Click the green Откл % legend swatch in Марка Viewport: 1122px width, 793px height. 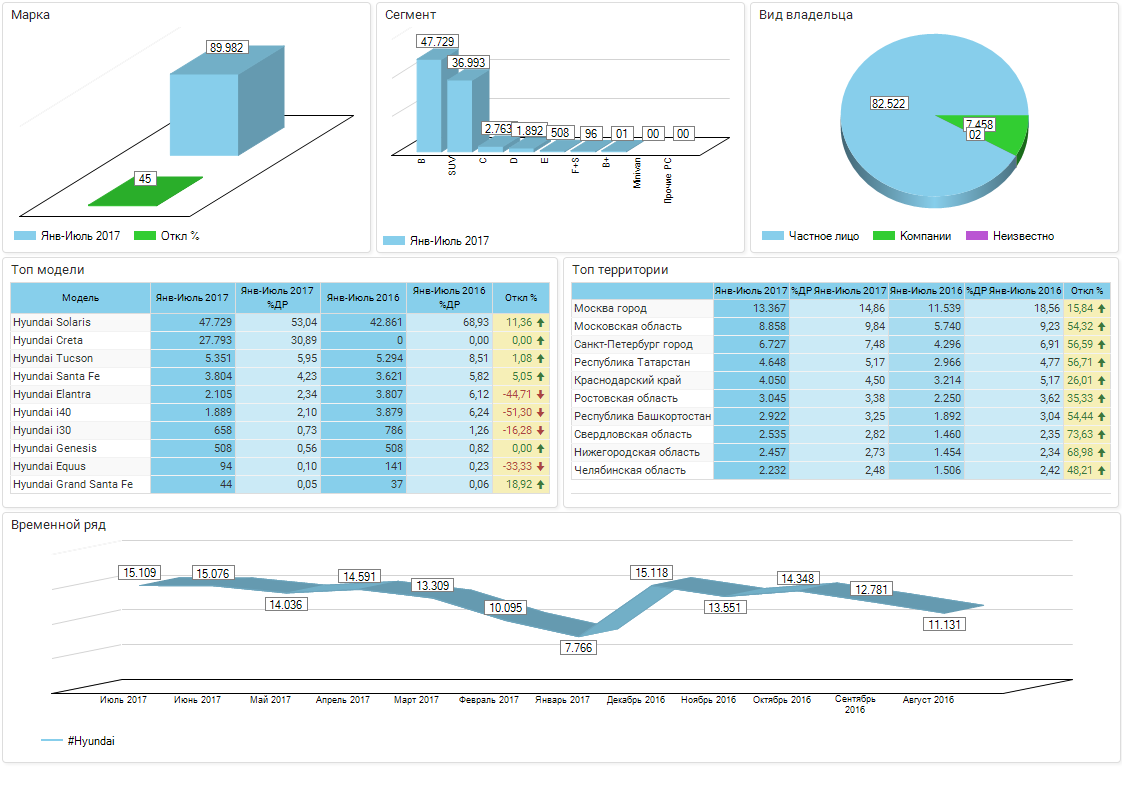point(145,236)
